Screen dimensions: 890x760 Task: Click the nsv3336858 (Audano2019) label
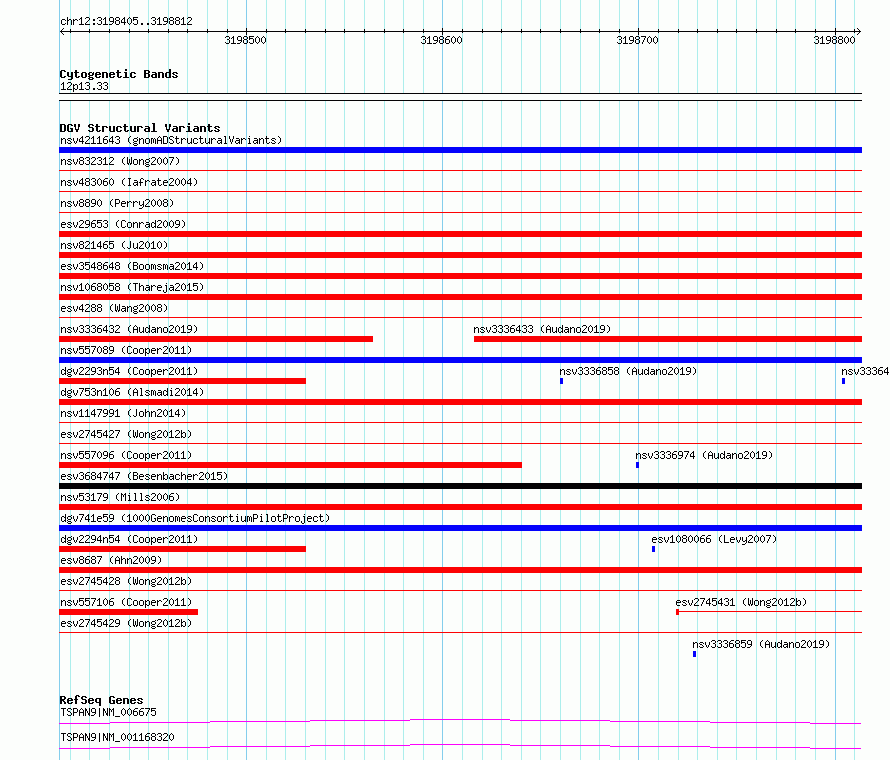point(628,371)
